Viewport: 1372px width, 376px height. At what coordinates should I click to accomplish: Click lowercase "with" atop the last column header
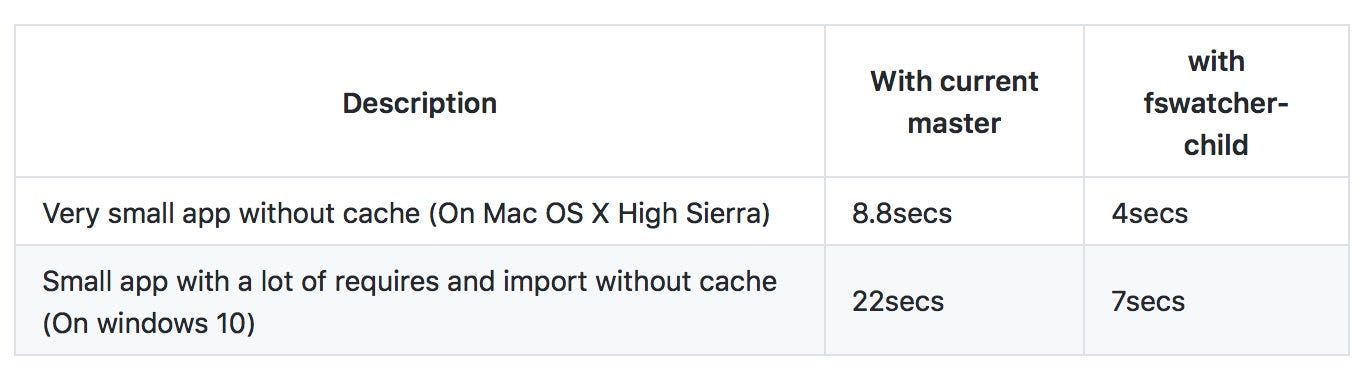pos(1216,62)
